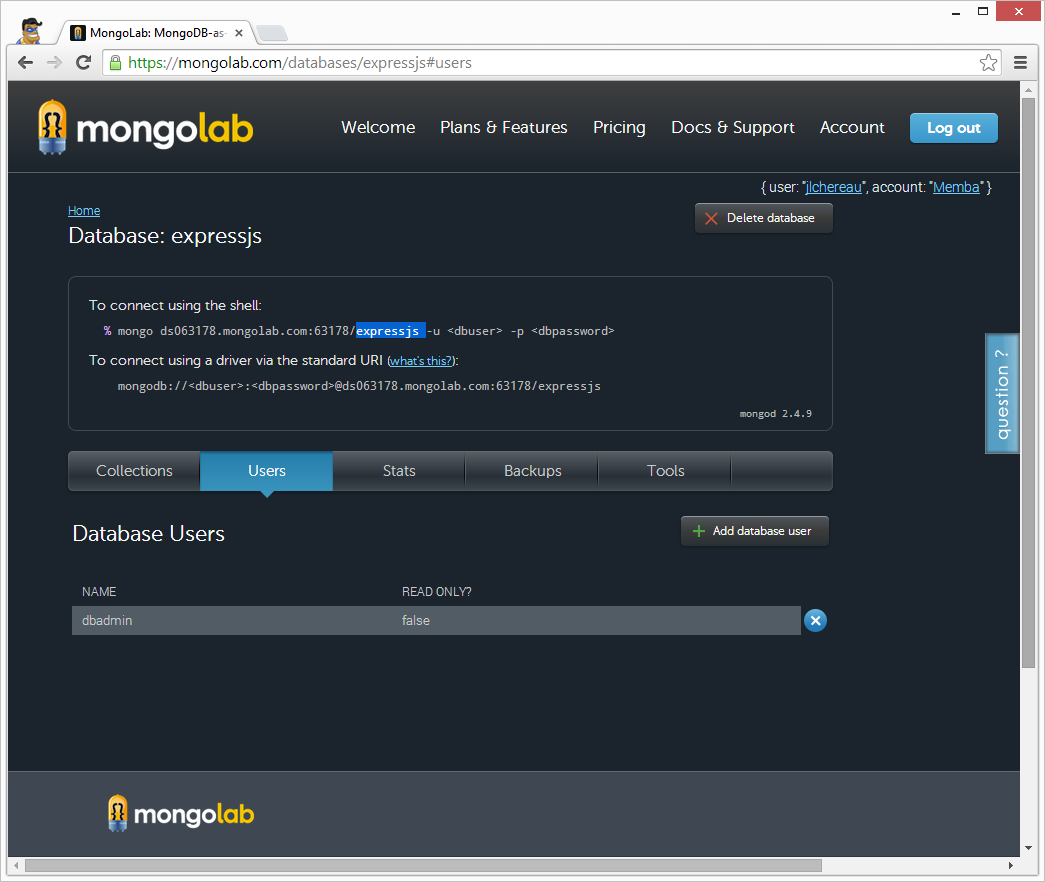Click the Log out button
The height and width of the screenshot is (882, 1045).
pos(954,128)
